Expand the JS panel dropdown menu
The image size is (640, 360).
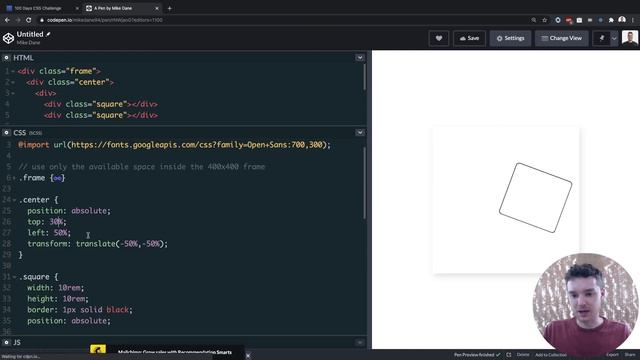[x=360, y=342]
